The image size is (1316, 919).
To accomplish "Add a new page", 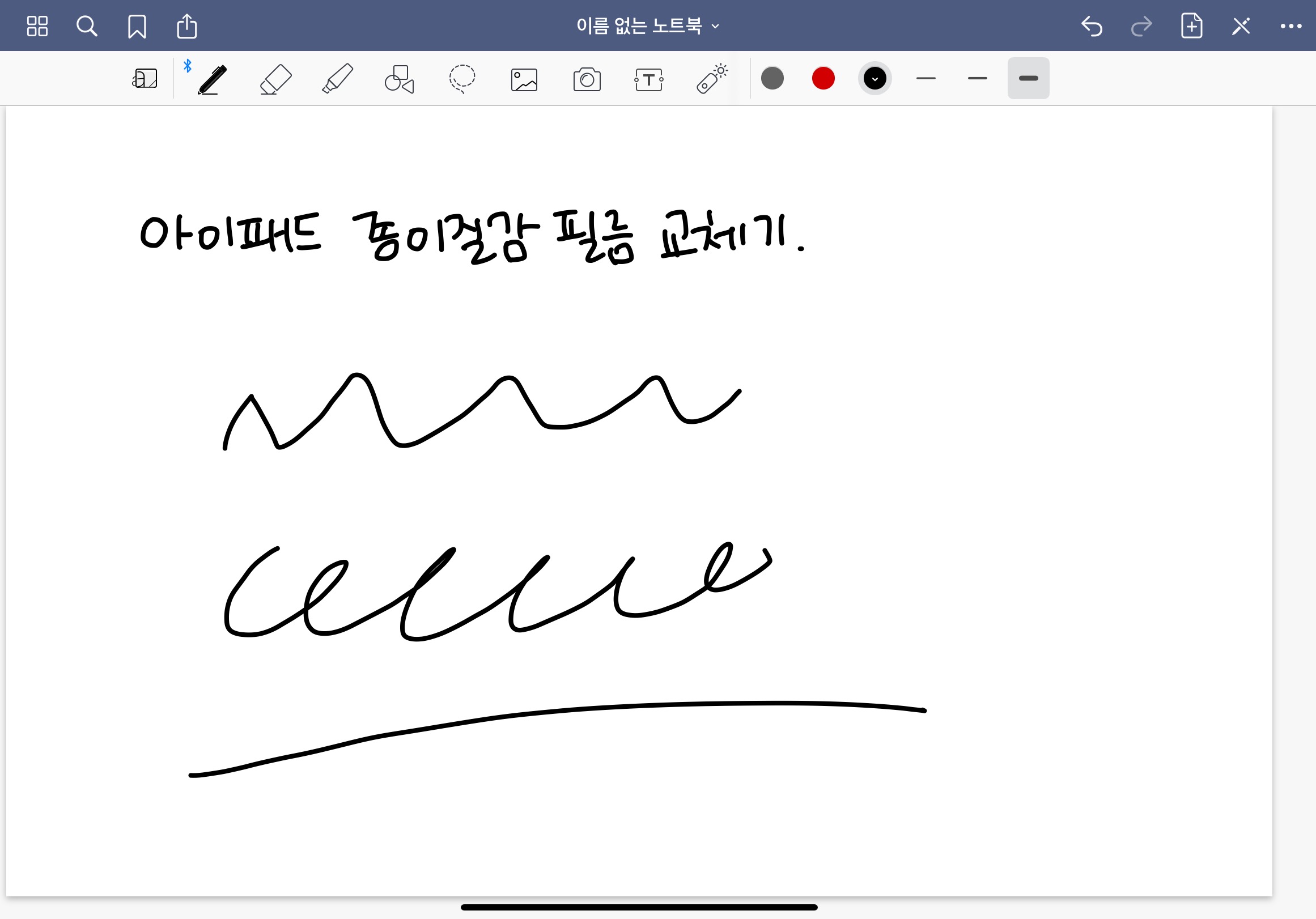I will pos(1192,26).
